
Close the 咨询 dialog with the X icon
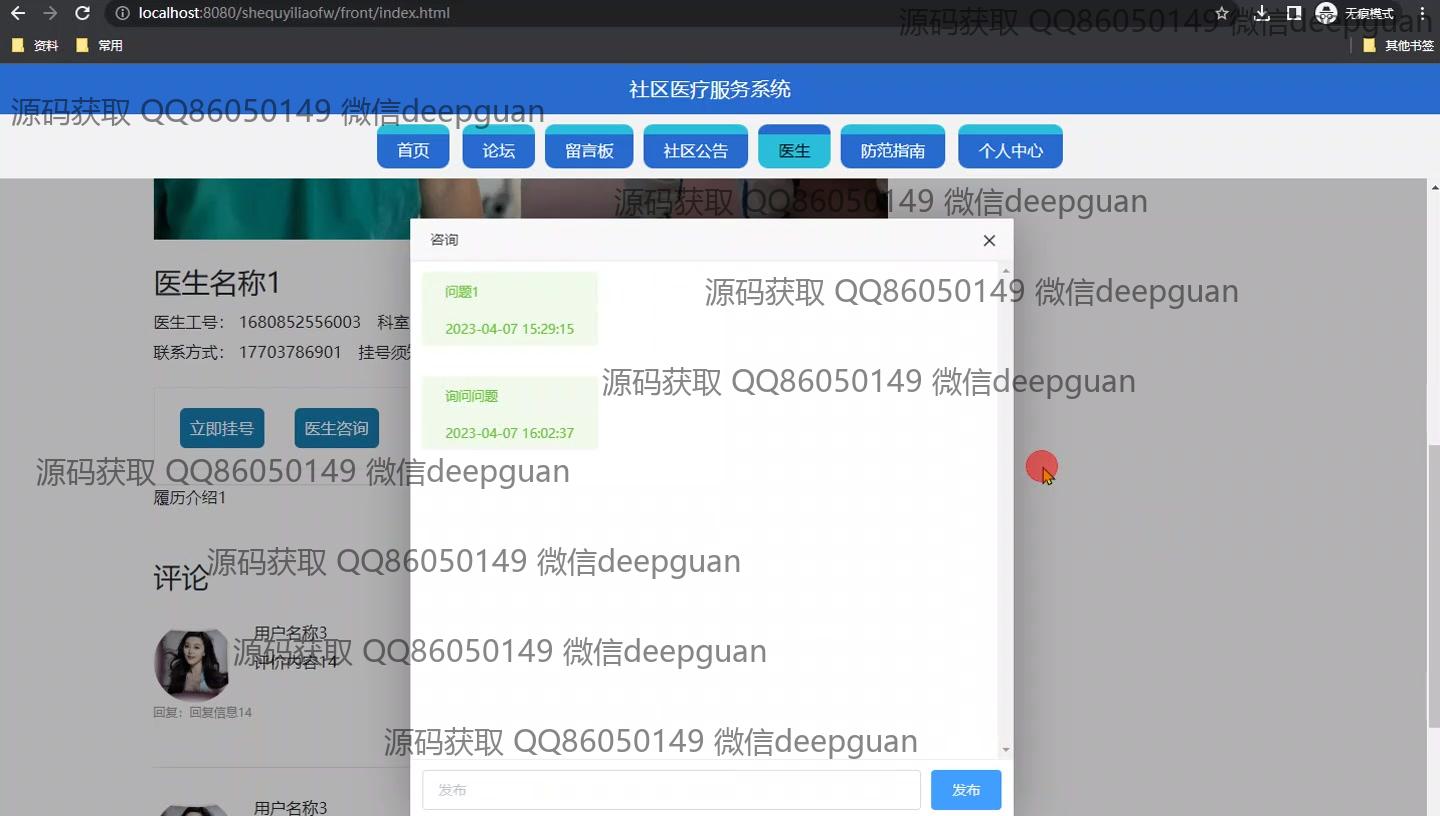pos(989,240)
